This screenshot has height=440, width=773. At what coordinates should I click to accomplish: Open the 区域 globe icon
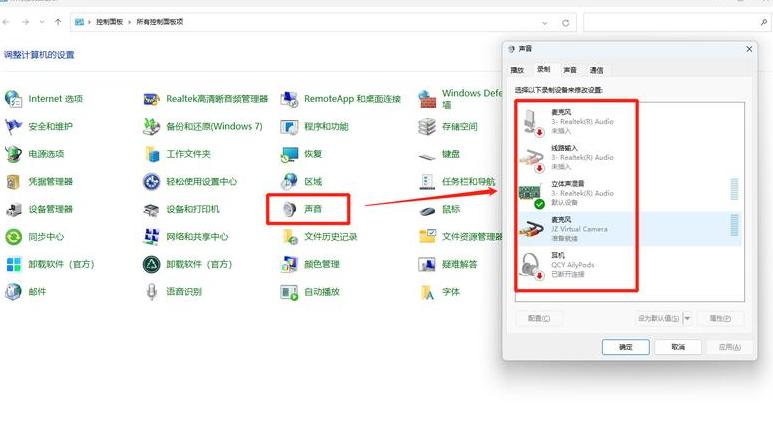tap(289, 182)
